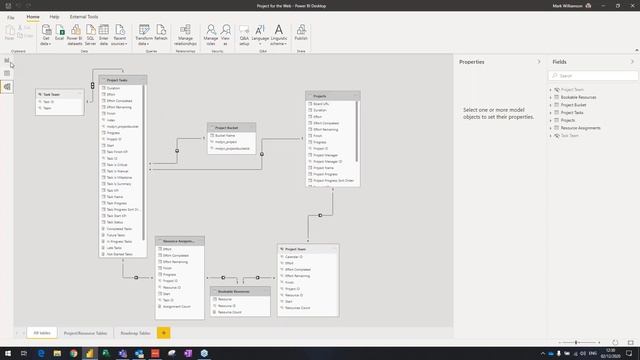Screen dimensions: 640x360
Task: Click Project Team table header in diagram
Action: pos(308,249)
